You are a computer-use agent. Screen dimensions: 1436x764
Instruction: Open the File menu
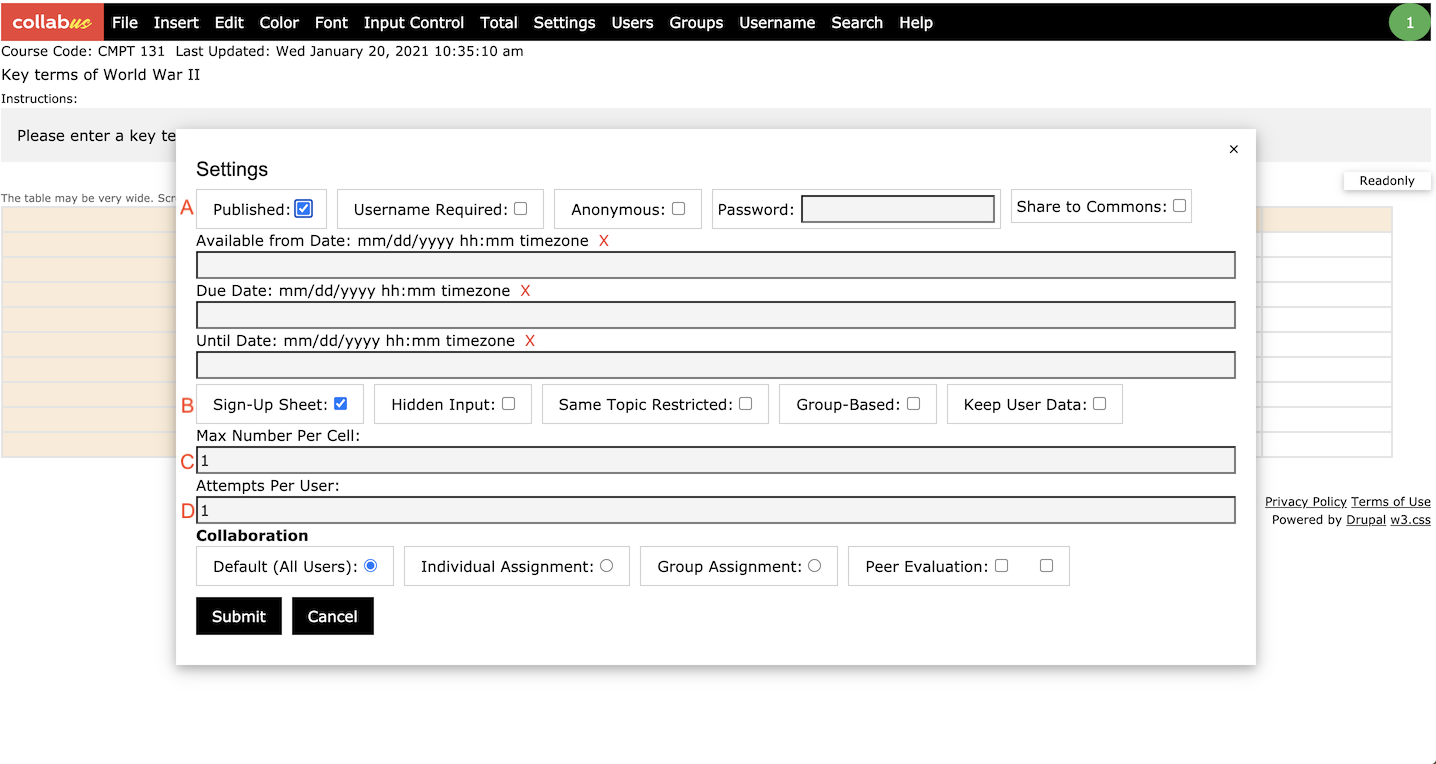pos(125,22)
